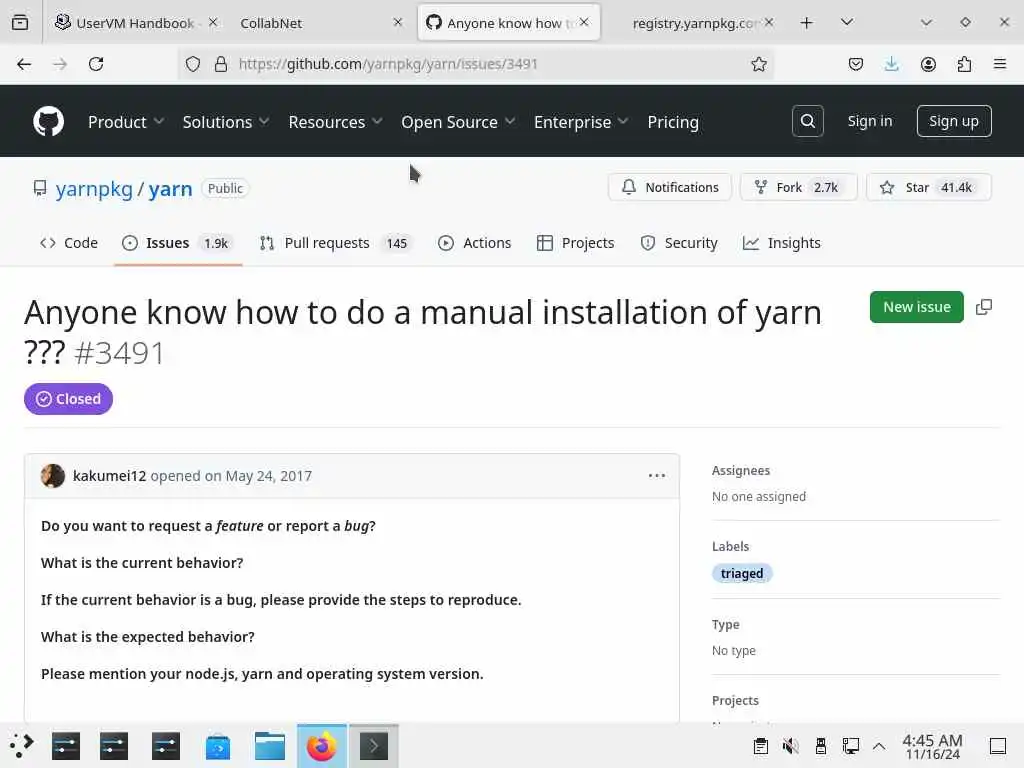
Task: Close the UserVM Handbook tab
Action: pos(213,22)
